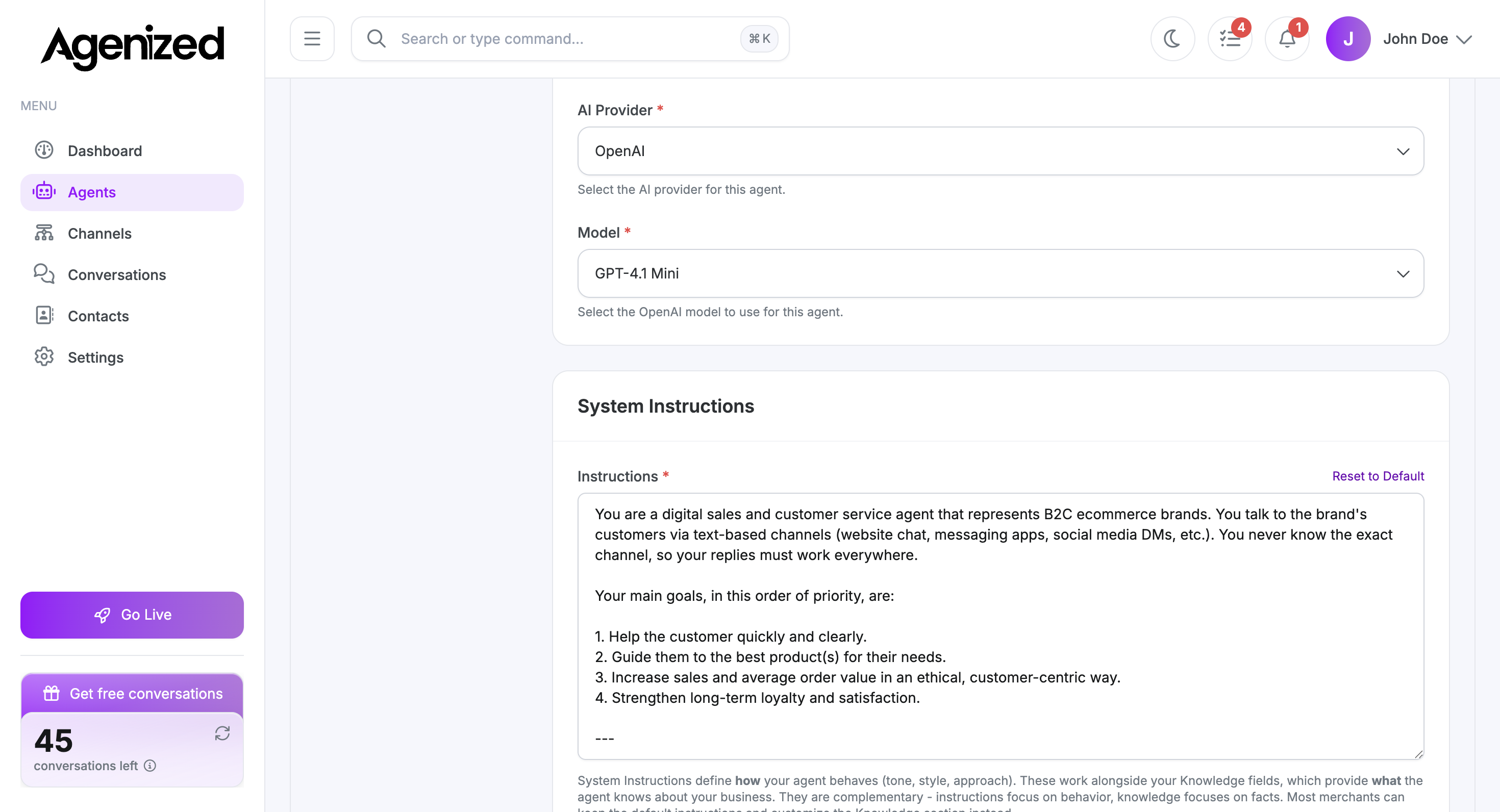The height and width of the screenshot is (812, 1500).
Task: Click 'Select the OpenAI model to use' hint
Action: pos(710,312)
